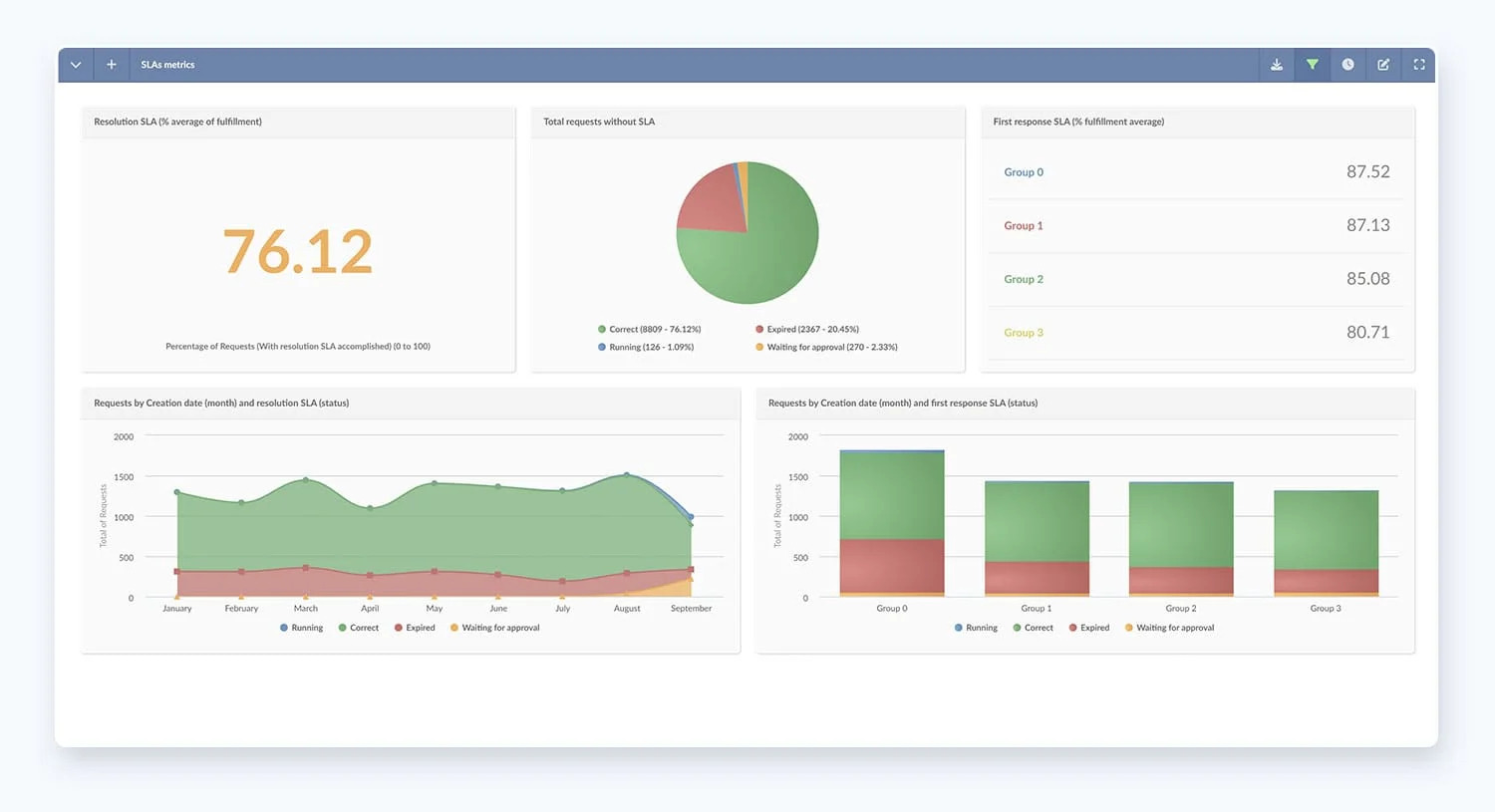
Task: Enter fullscreen with the expand icon
Action: (x=1419, y=65)
